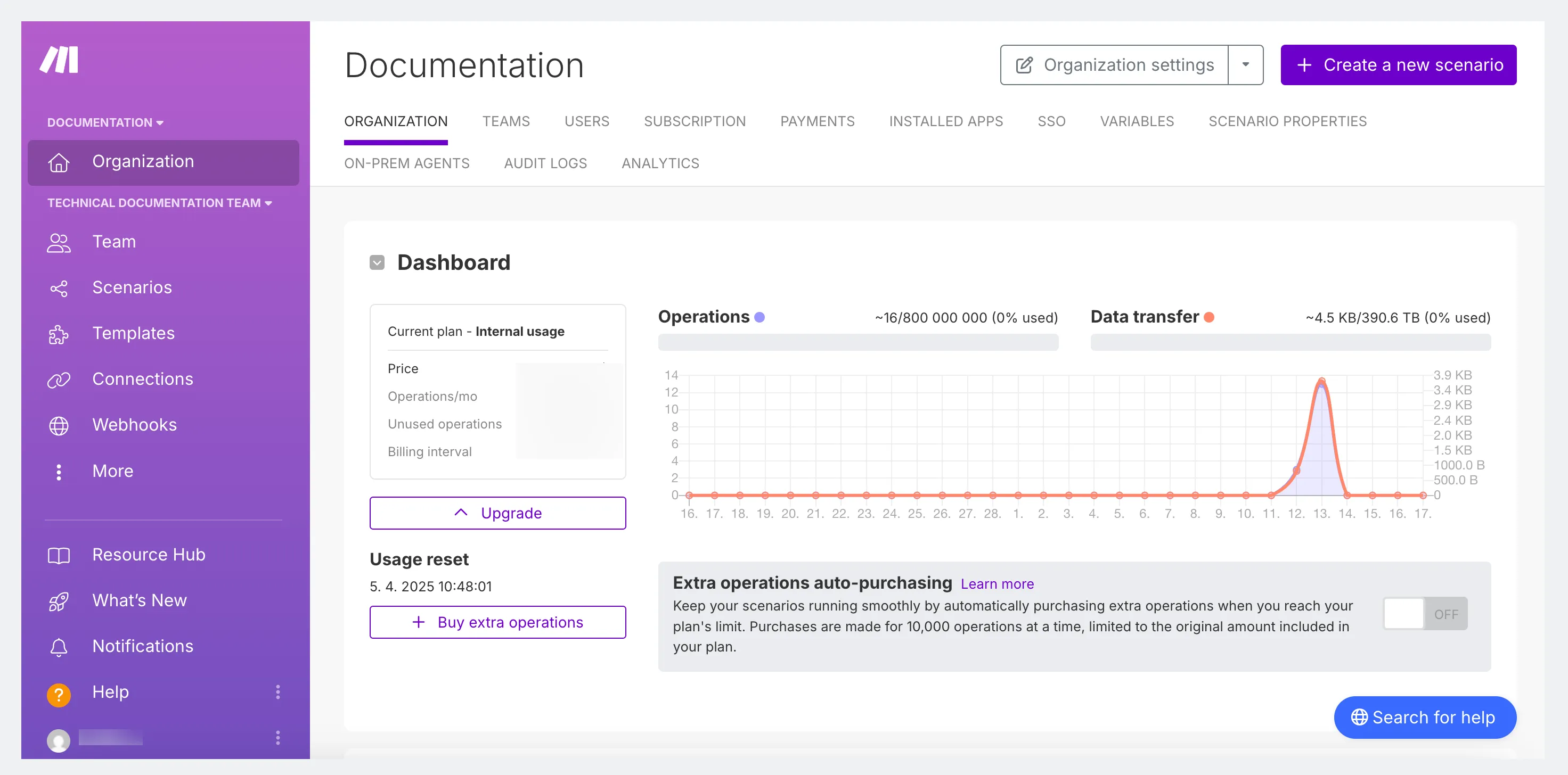Select the Team people icon
Viewport: 1568px width, 775px height.
59,242
